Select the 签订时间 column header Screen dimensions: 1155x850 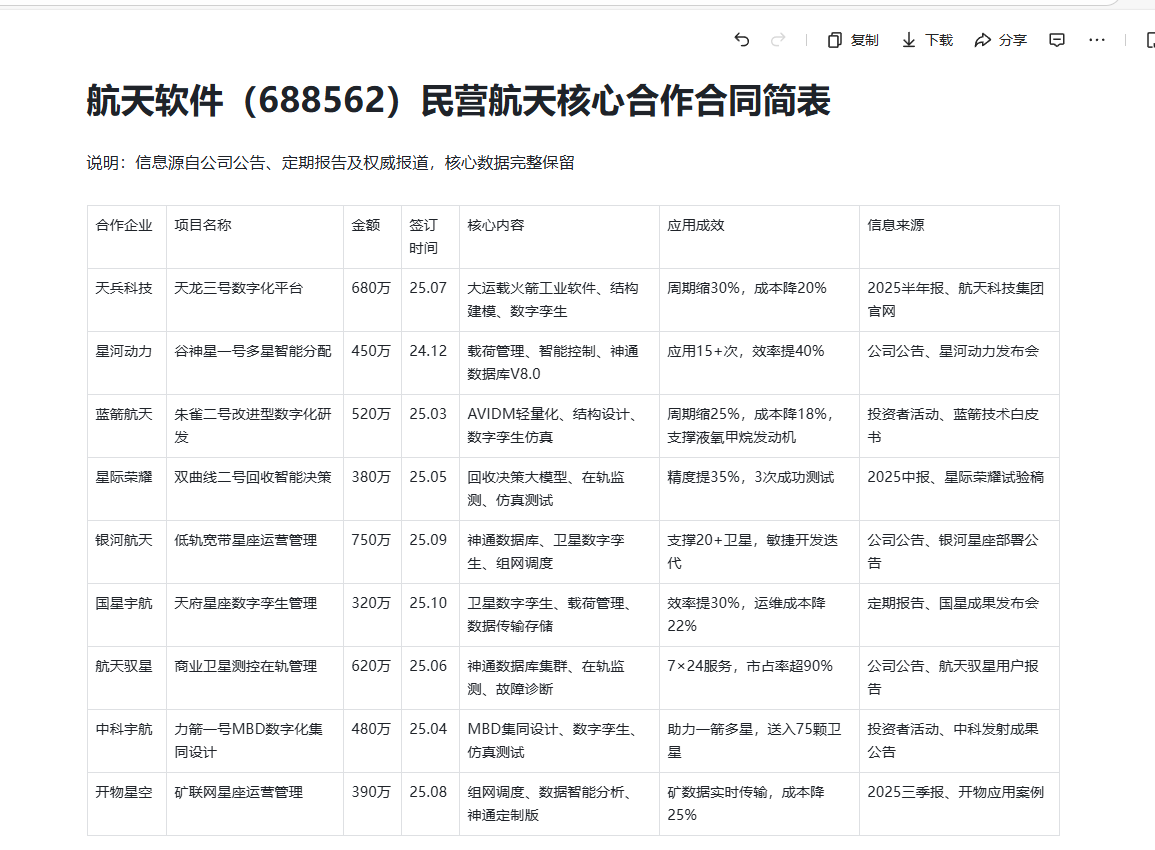pos(430,236)
